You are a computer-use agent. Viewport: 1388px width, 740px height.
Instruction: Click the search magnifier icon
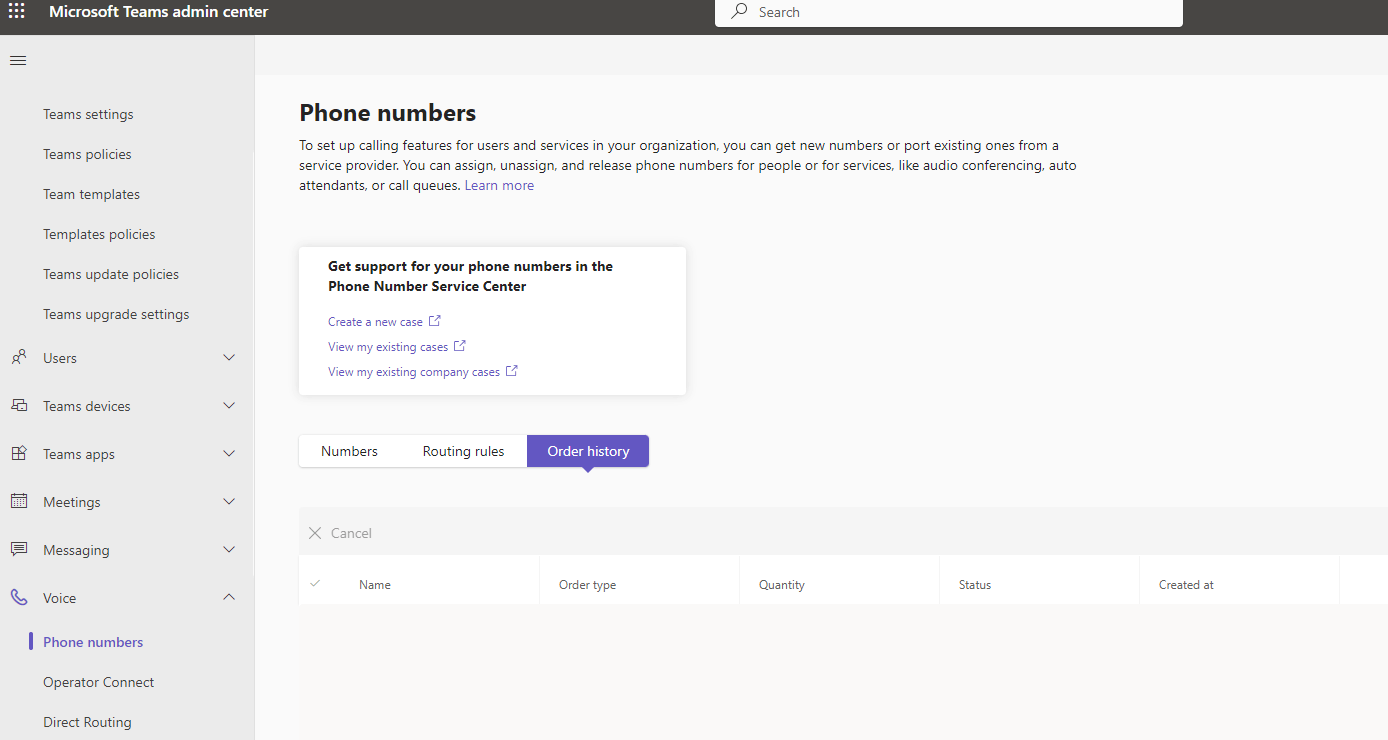click(737, 12)
